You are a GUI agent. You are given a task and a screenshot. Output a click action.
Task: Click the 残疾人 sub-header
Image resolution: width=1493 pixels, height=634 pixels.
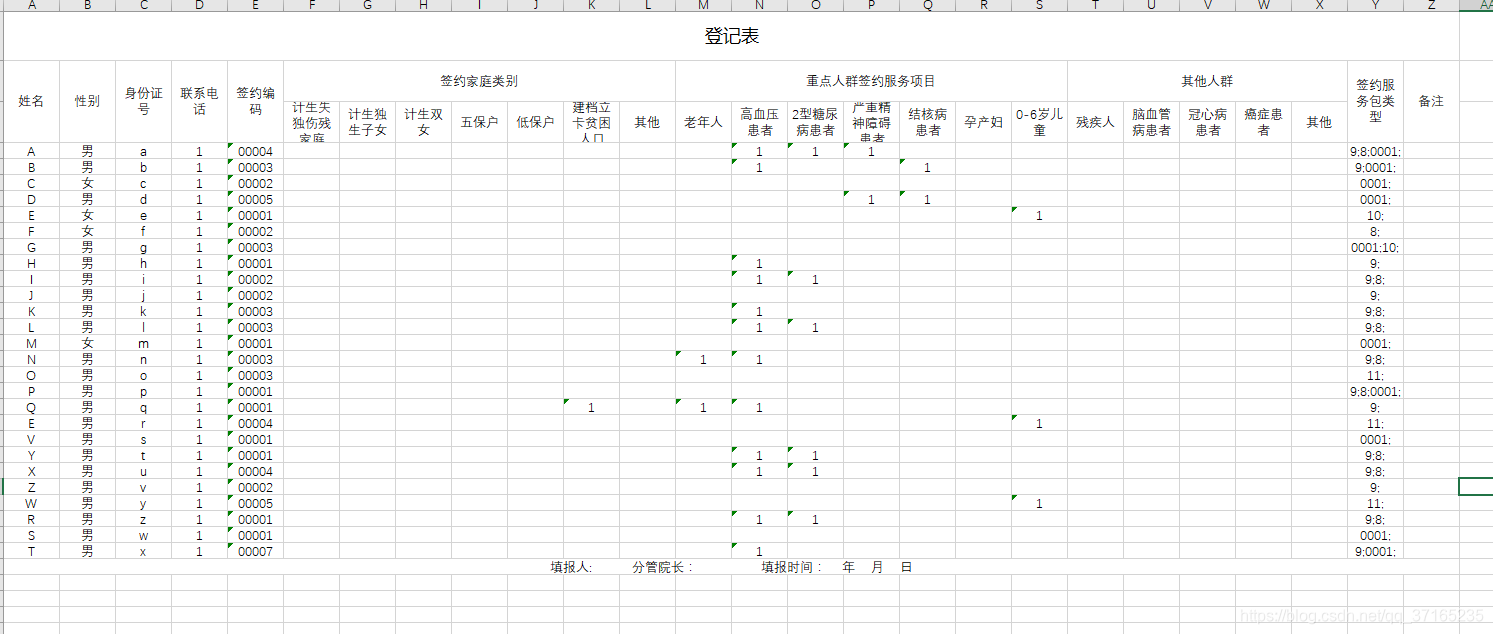(x=1095, y=122)
